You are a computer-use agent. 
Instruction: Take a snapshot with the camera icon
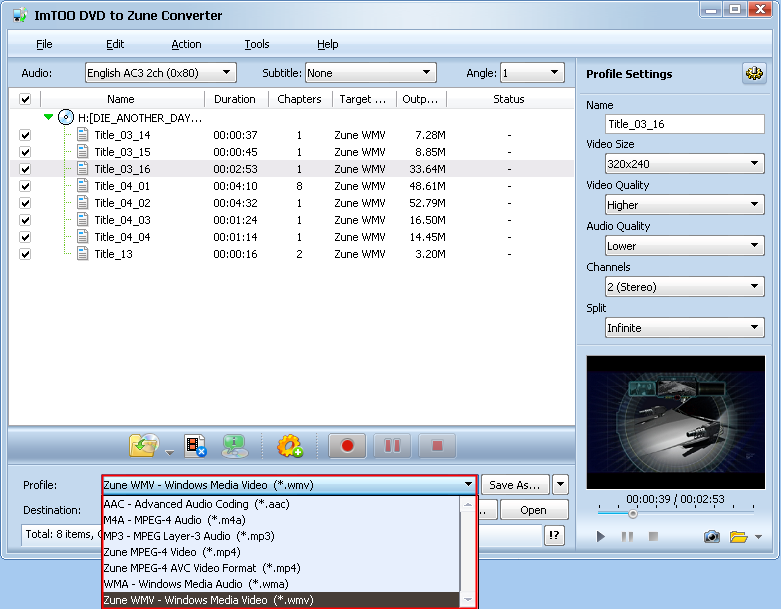712,536
